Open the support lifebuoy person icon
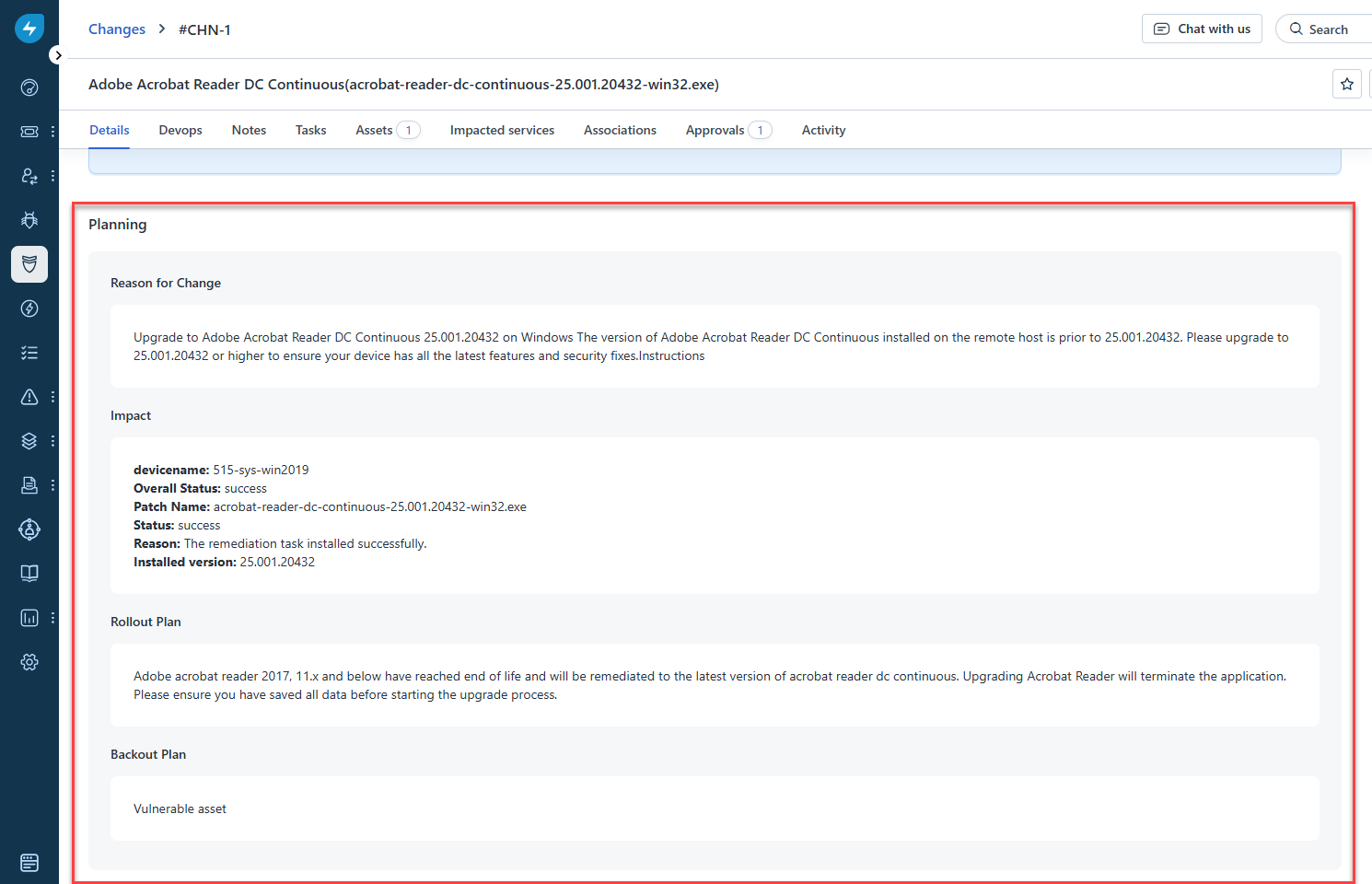Image resolution: width=1372 pixels, height=884 pixels. [x=29, y=529]
